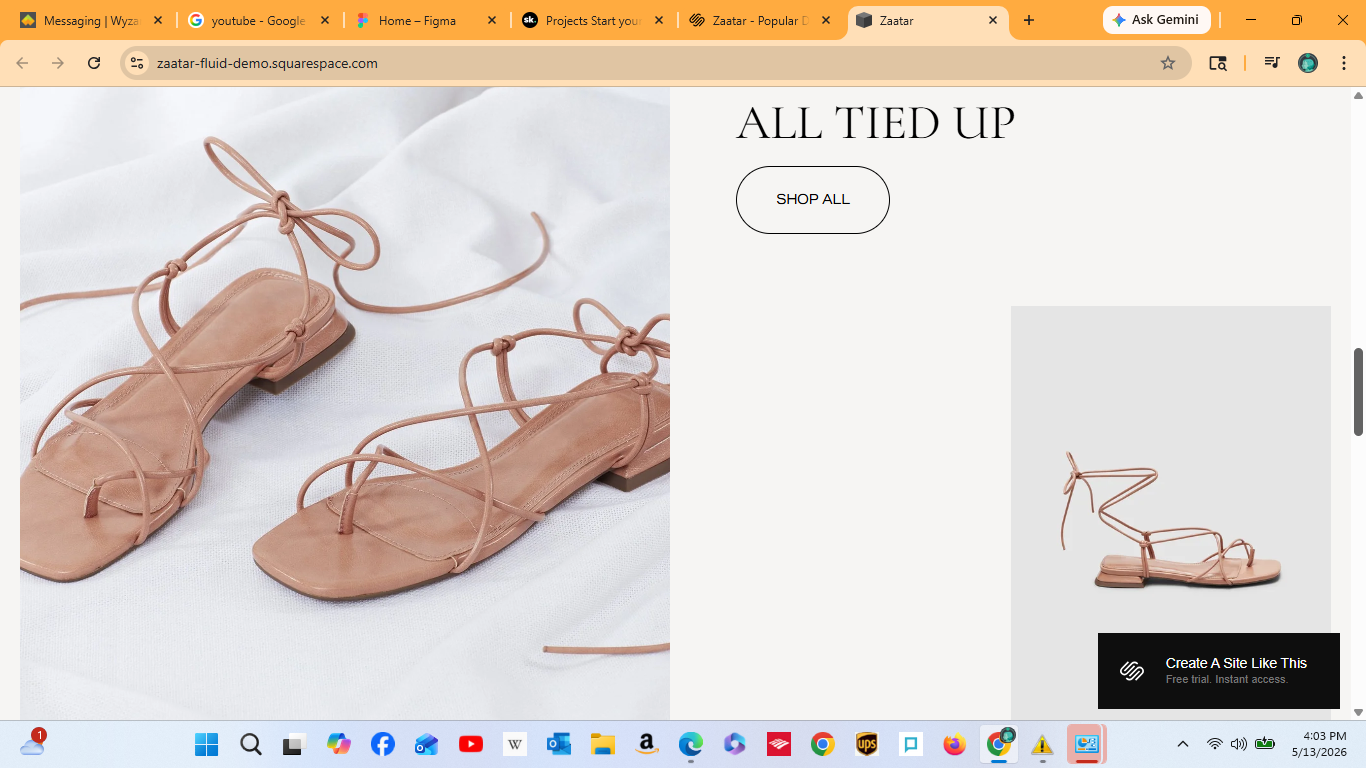Open the Chrome profile avatar
The width and height of the screenshot is (1366, 768).
pos(1308,63)
